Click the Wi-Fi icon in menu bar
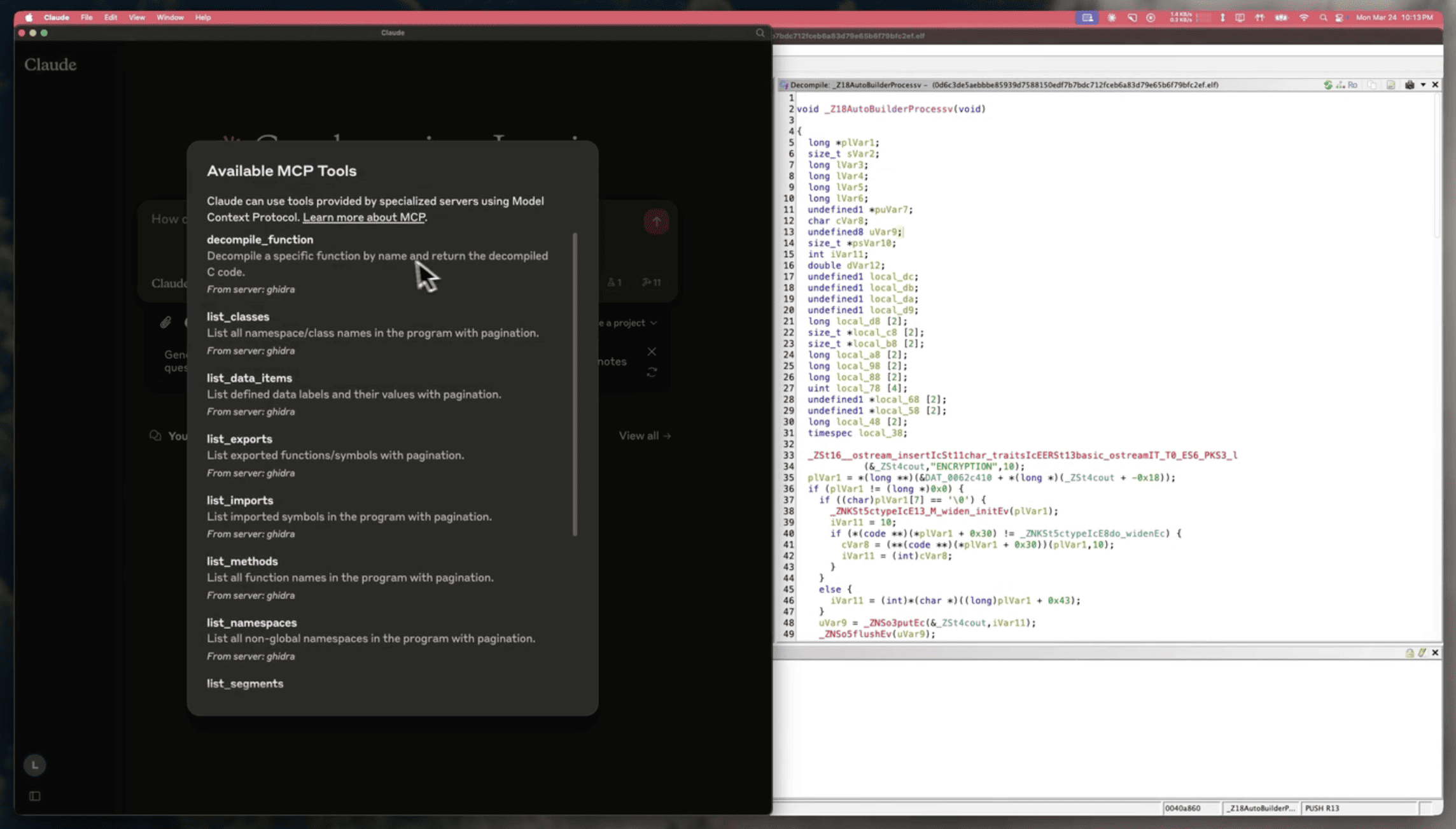The width and height of the screenshot is (1456, 829). point(1303,17)
